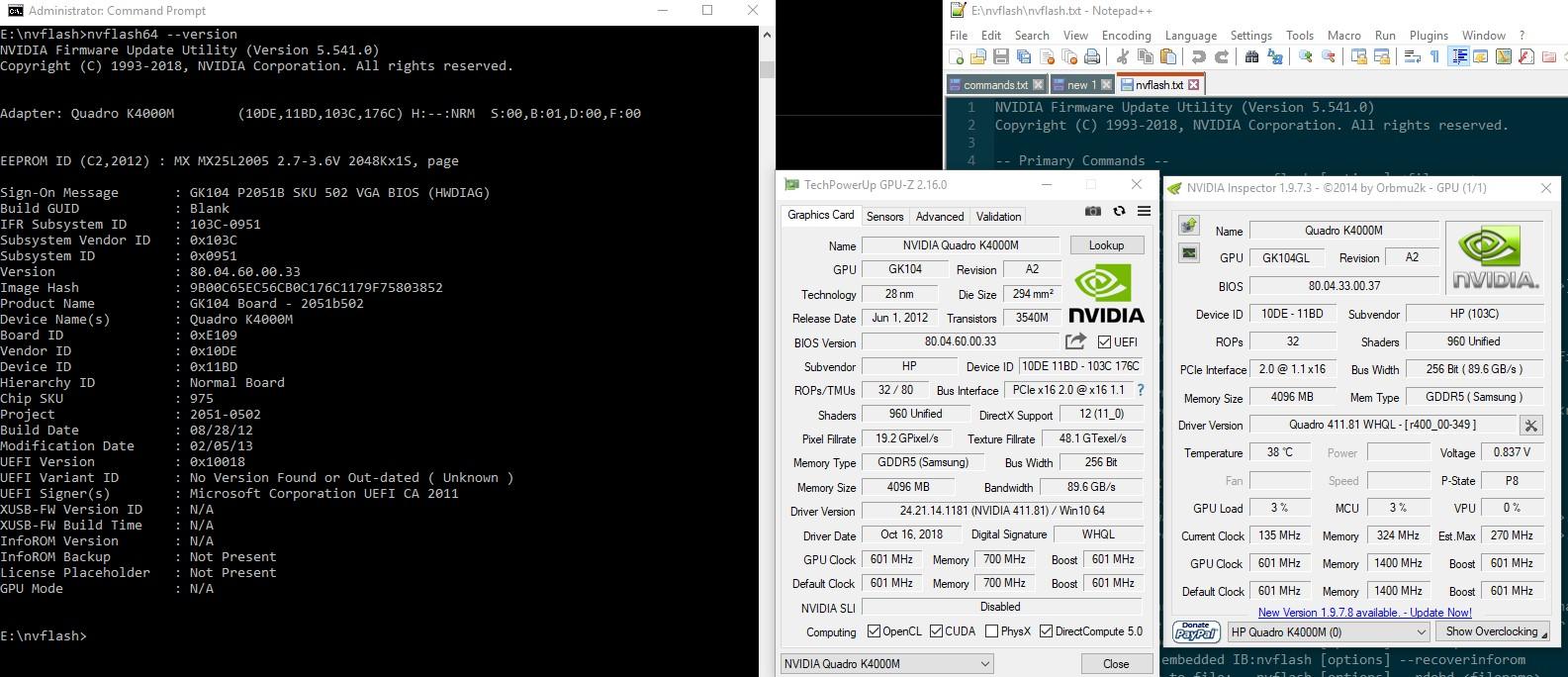This screenshot has width=1568, height=677.
Task: Click NVIDIA Inspector screenshot upload icon
Action: click(1189, 227)
